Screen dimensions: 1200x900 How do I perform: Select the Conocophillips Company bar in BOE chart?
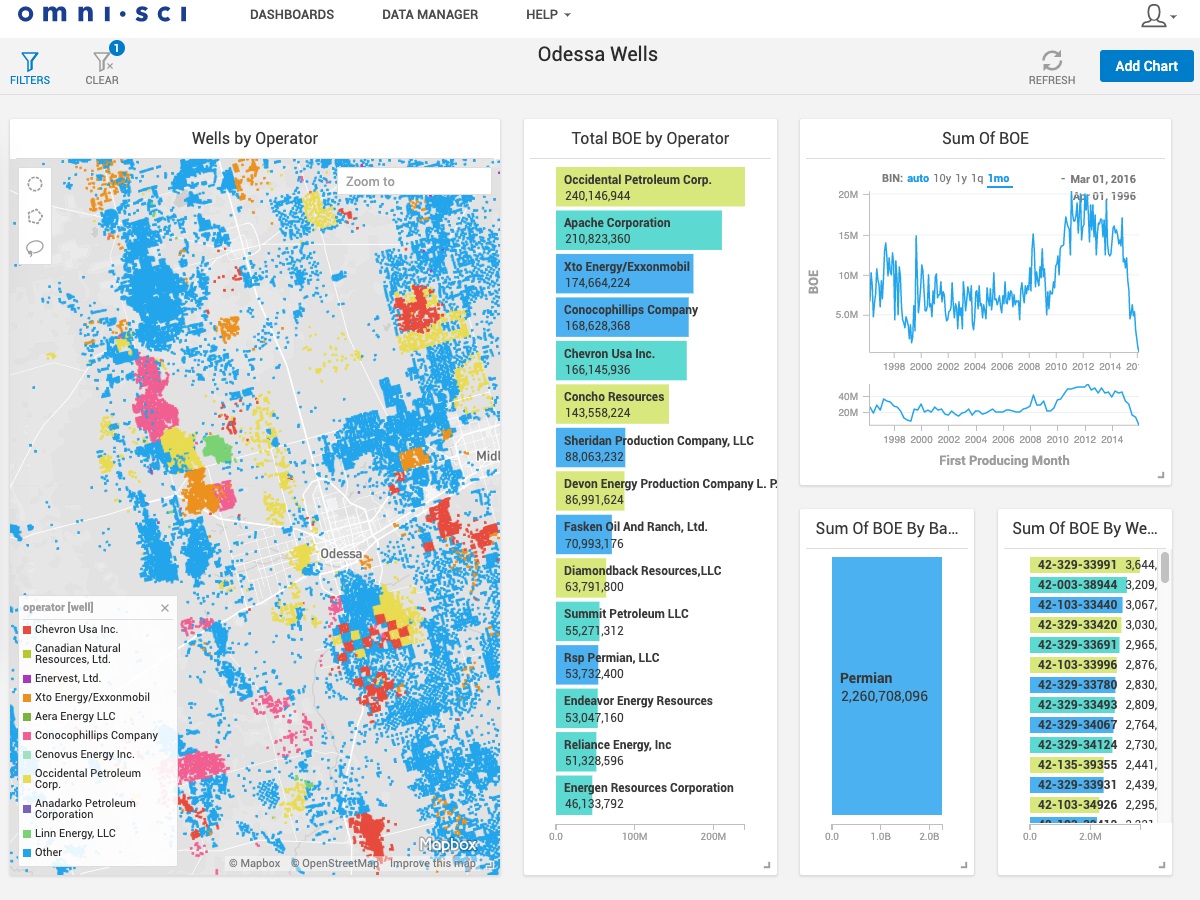622,317
